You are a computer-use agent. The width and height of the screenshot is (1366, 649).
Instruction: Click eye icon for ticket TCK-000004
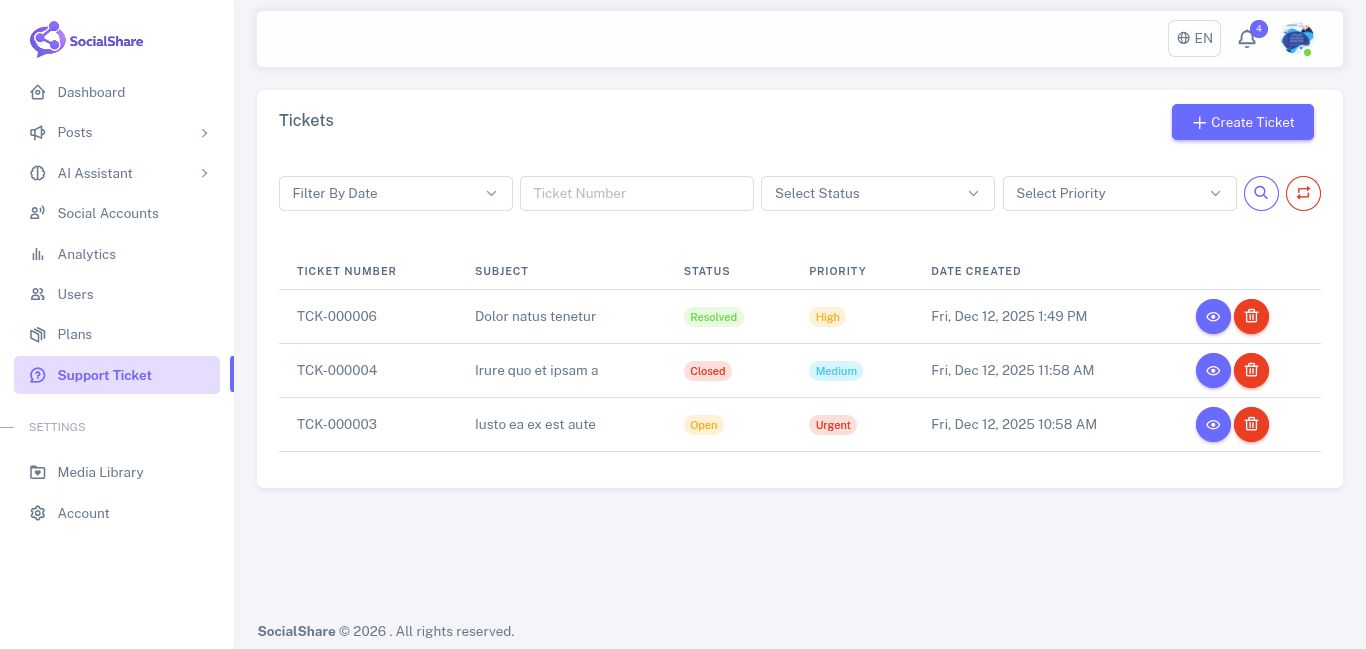(1213, 371)
